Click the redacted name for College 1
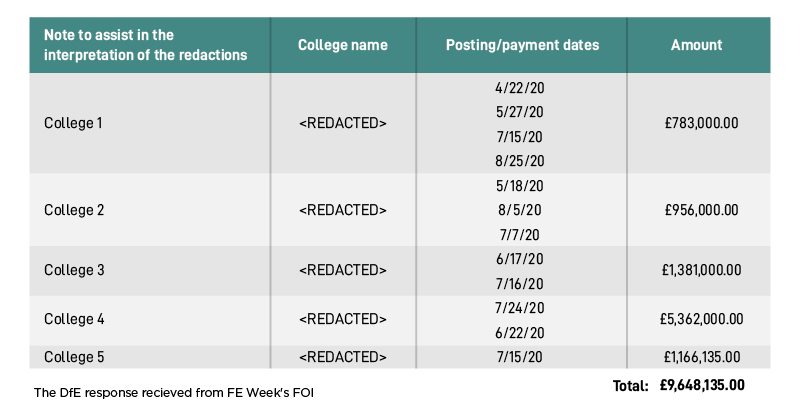Image resolution: width=800 pixels, height=420 pixels. [343, 123]
